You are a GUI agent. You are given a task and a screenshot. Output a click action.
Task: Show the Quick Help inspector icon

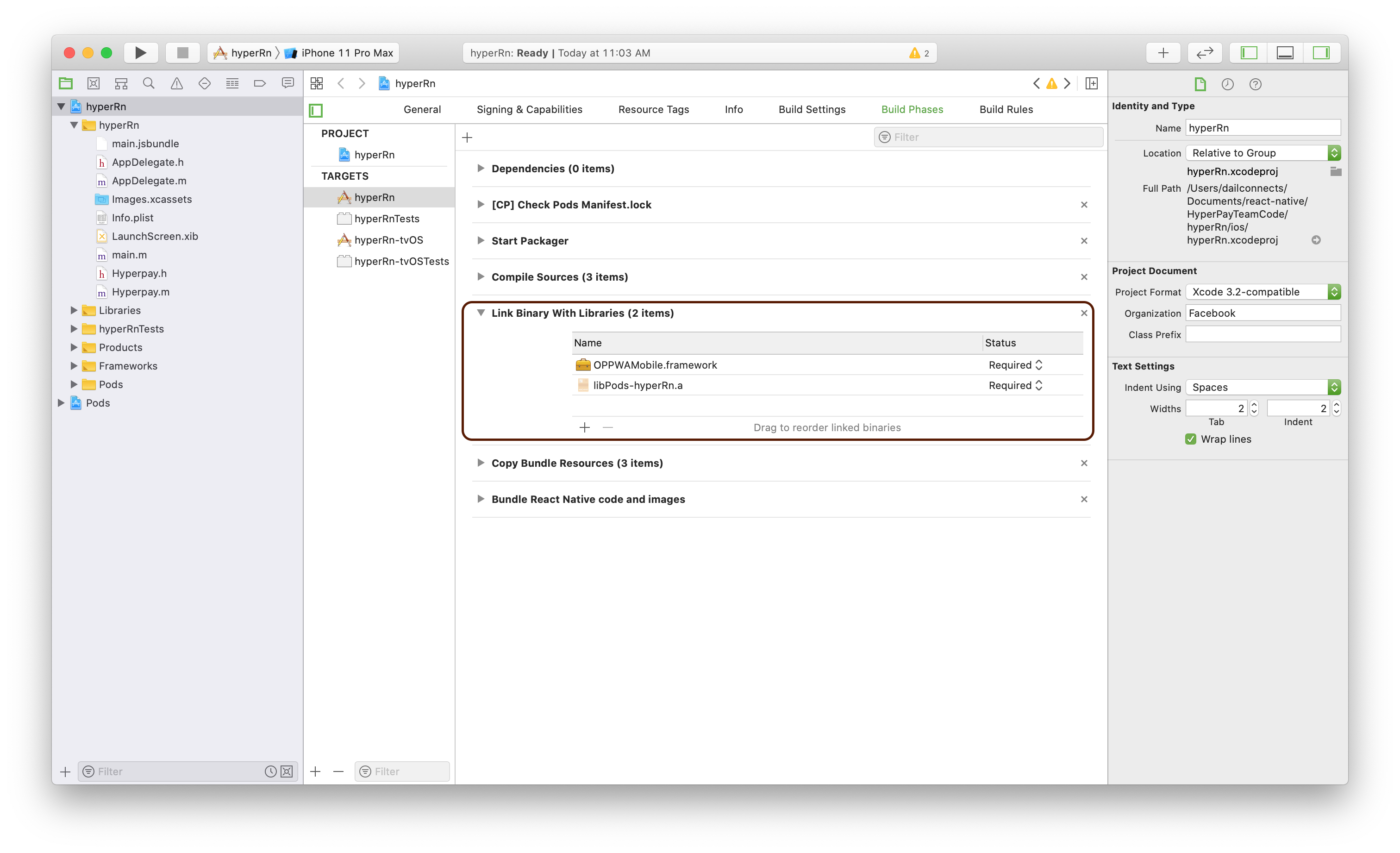coord(1256,84)
